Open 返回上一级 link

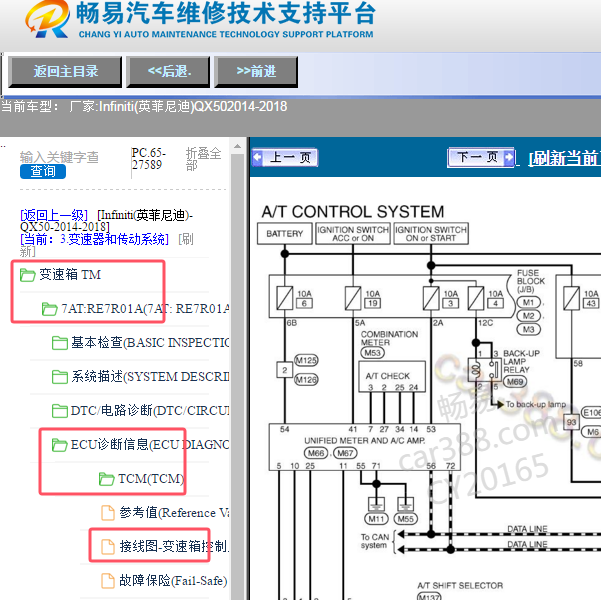click(x=54, y=215)
